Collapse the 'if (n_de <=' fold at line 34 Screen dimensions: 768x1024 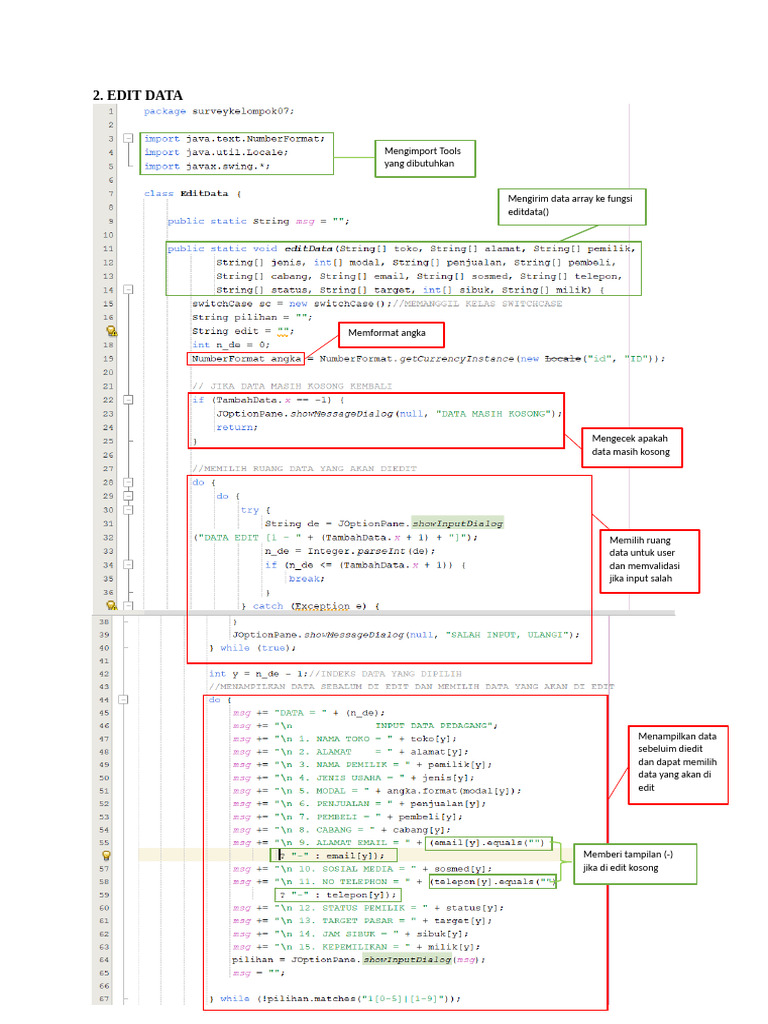point(129,564)
